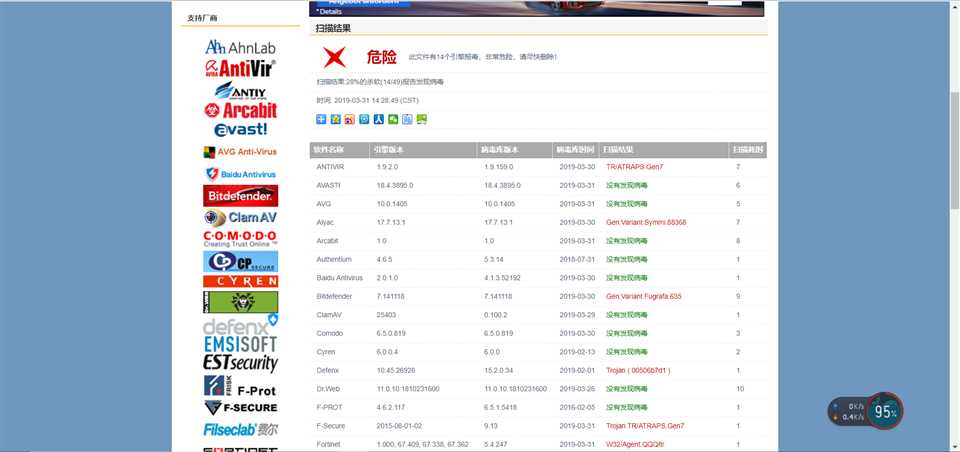Click engine version 18.4.3895.0 for AVAST!

(x=395, y=185)
